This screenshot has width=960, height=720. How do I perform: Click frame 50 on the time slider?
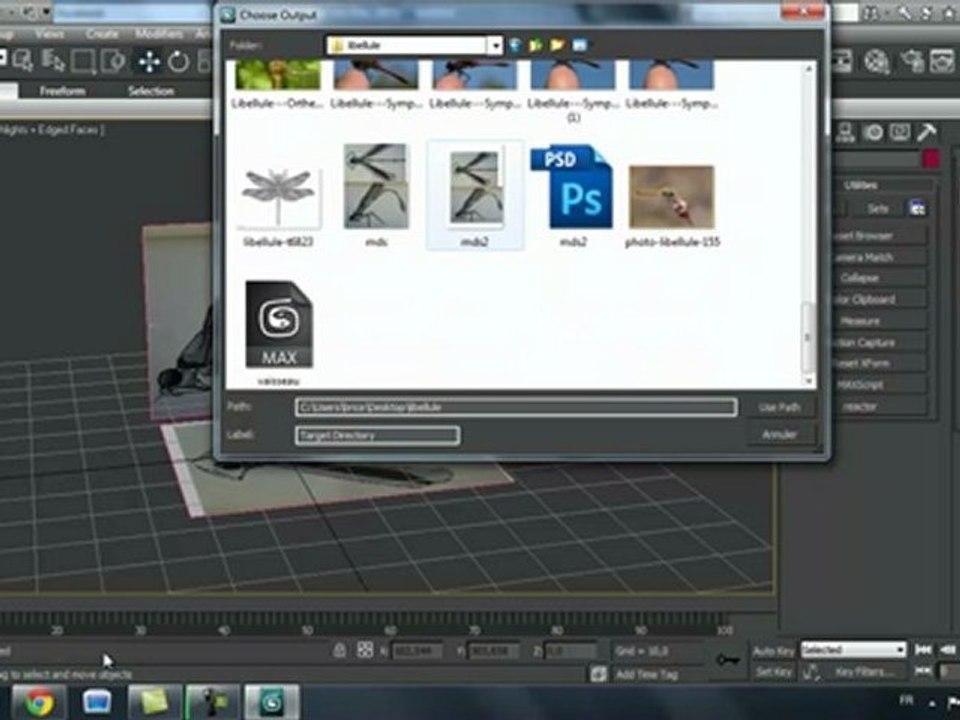point(307,631)
